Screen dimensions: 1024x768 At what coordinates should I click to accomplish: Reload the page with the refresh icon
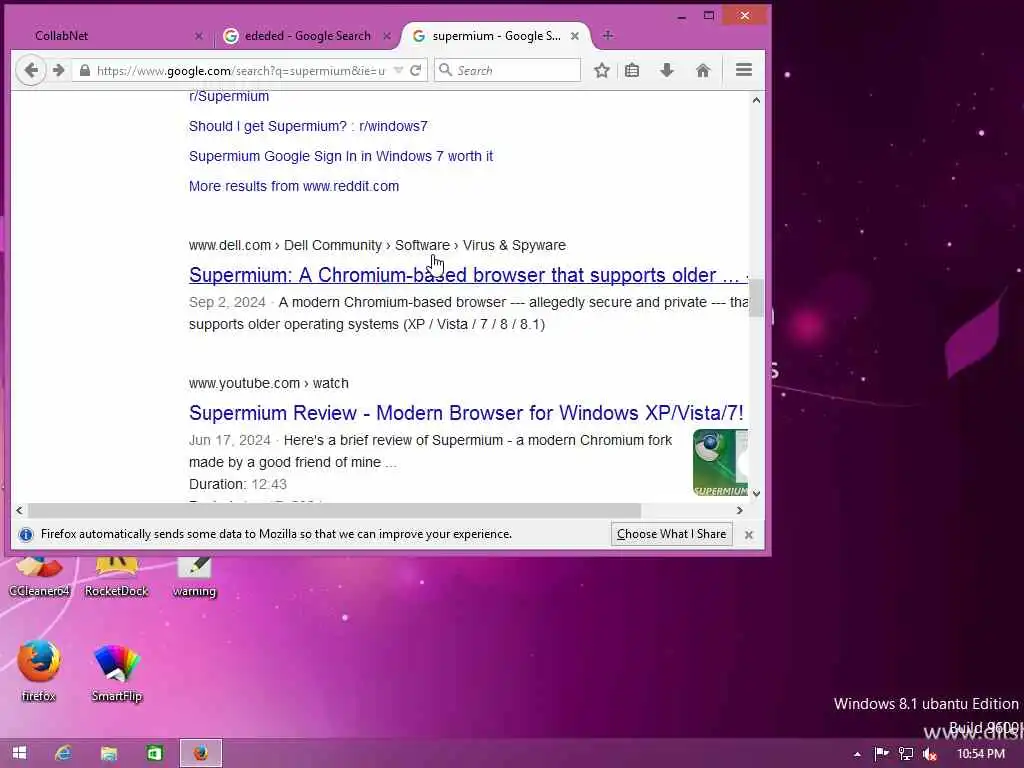[415, 71]
